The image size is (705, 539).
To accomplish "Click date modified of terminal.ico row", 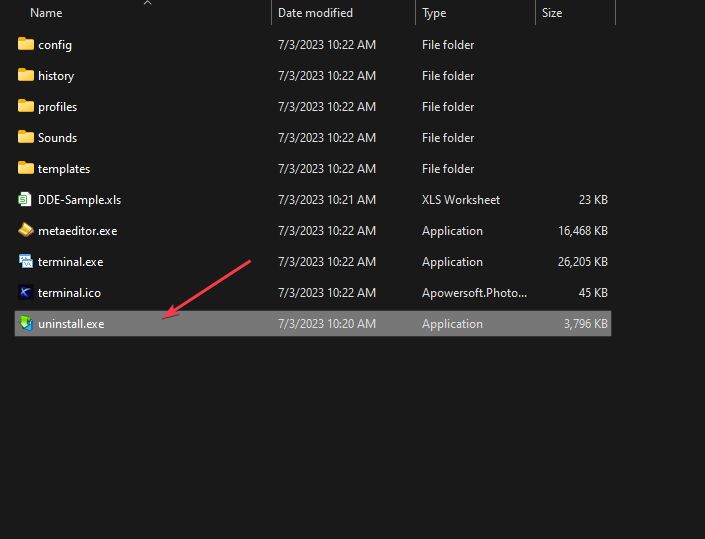I will (x=327, y=293).
